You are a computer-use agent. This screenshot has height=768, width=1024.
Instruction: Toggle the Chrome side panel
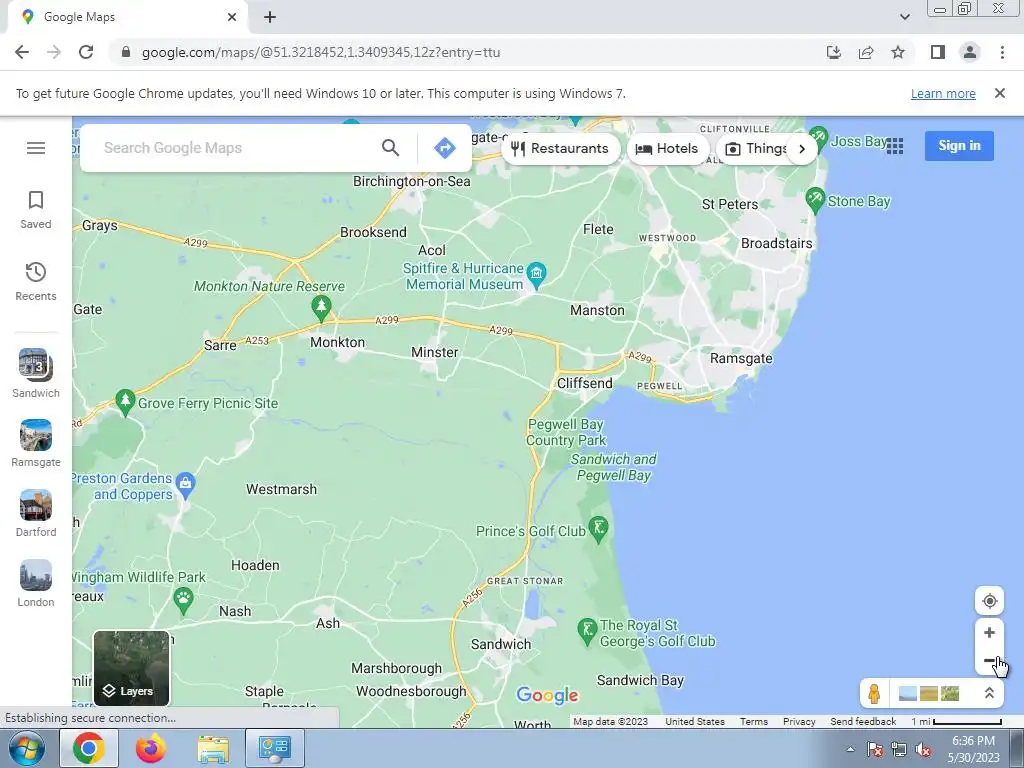coord(938,52)
